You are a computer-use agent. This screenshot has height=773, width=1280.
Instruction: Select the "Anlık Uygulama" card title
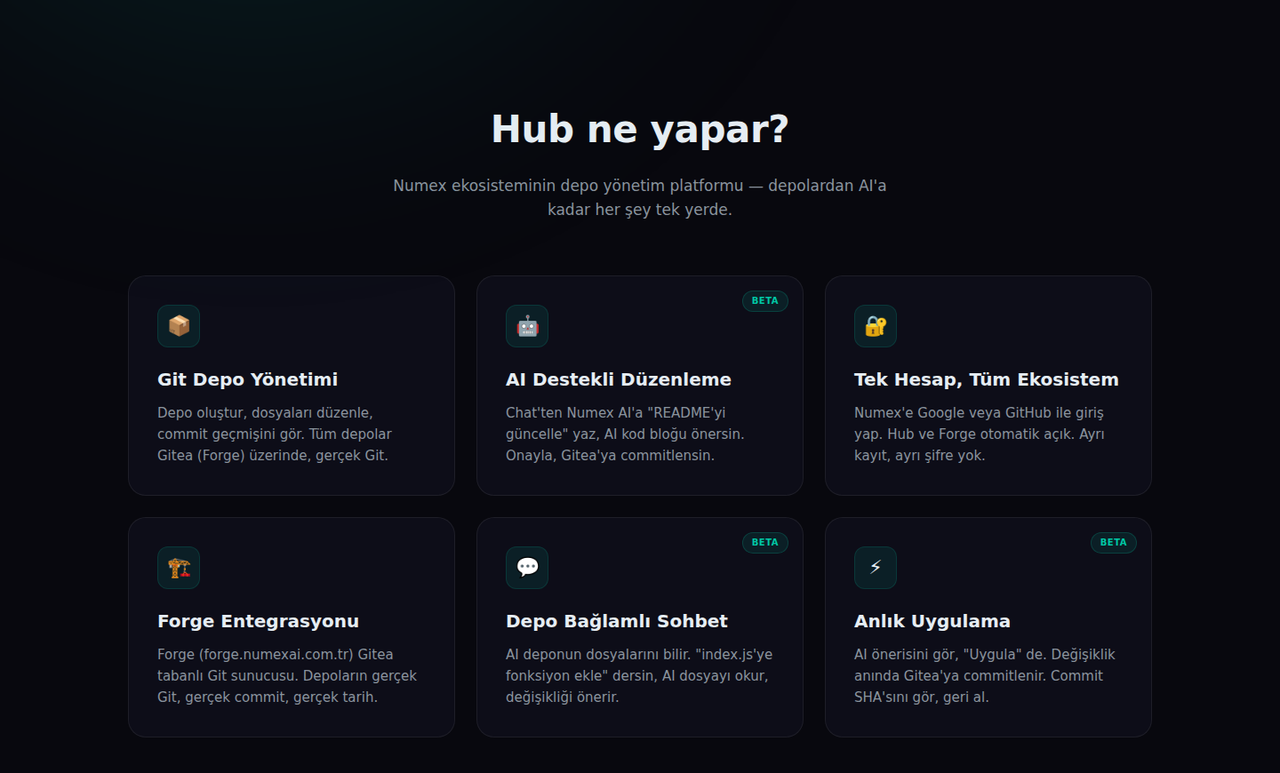[932, 622]
